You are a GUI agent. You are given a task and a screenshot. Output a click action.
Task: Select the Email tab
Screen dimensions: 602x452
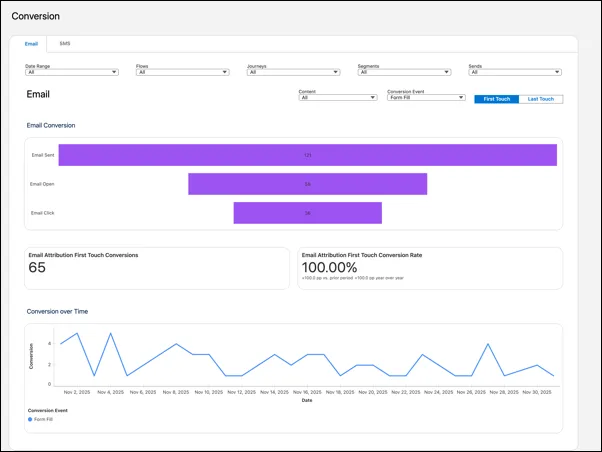pos(32,44)
